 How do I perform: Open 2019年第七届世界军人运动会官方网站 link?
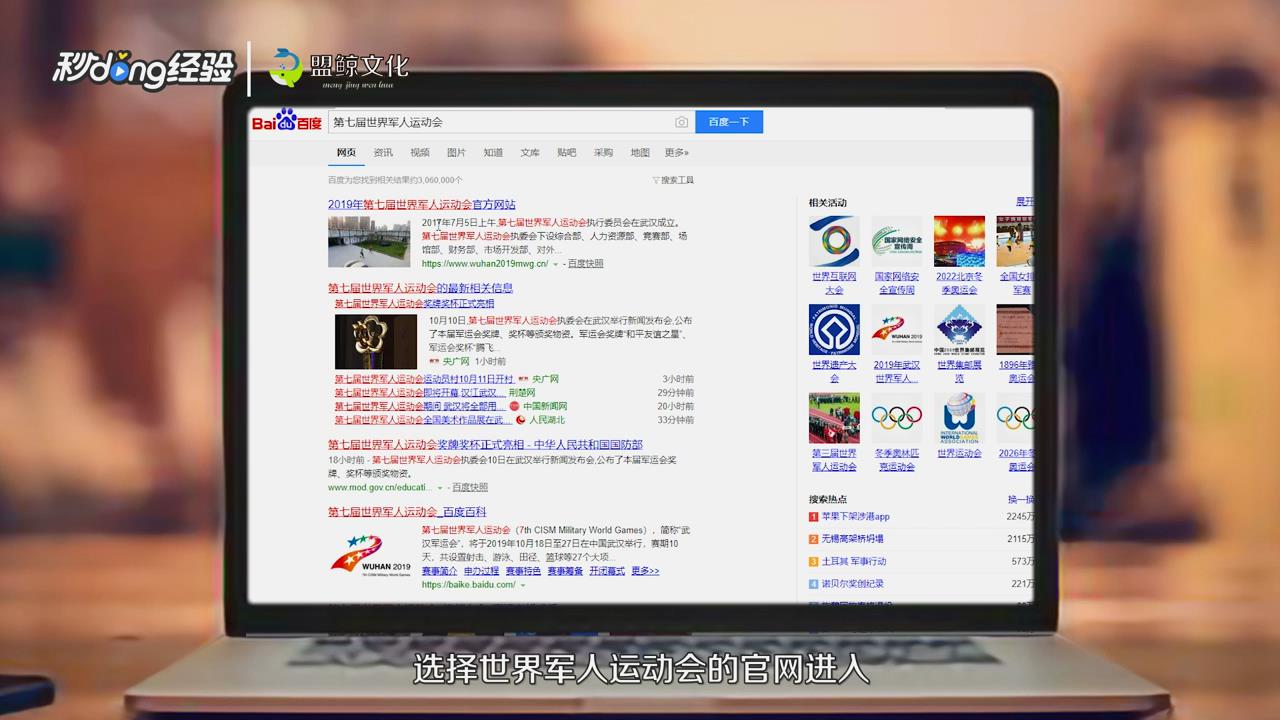pyautogui.click(x=422, y=204)
